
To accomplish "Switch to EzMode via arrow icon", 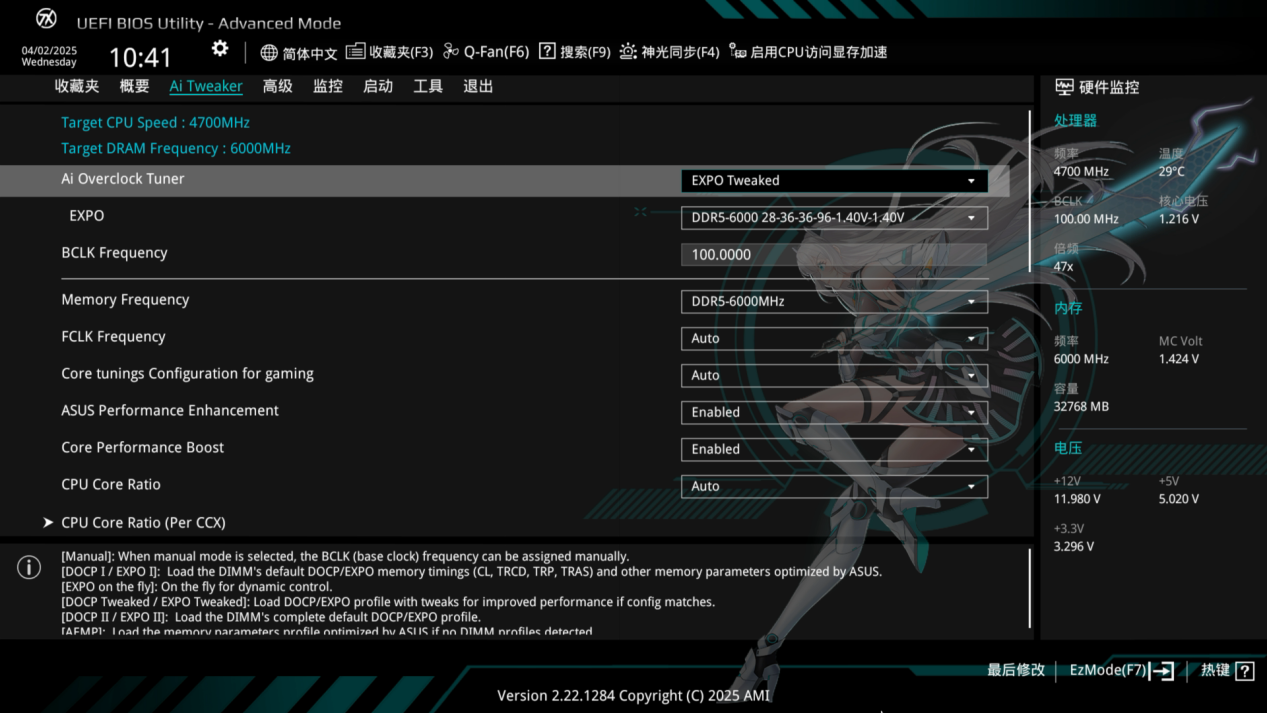I will tap(1162, 671).
